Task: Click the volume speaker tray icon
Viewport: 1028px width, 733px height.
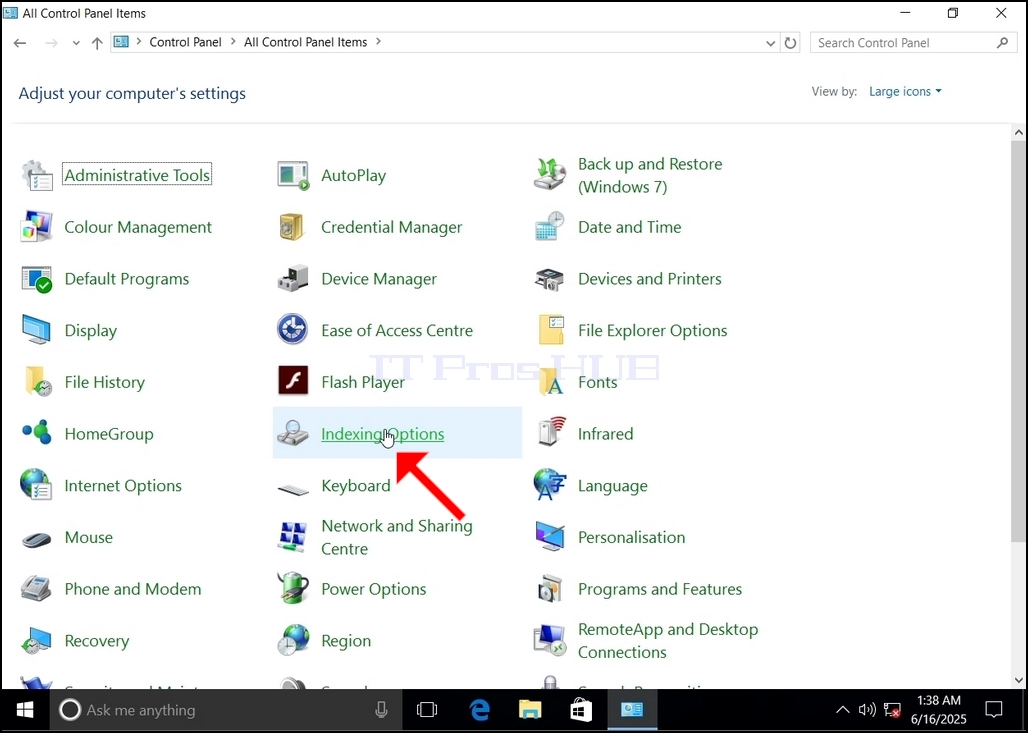Action: pyautogui.click(x=867, y=710)
